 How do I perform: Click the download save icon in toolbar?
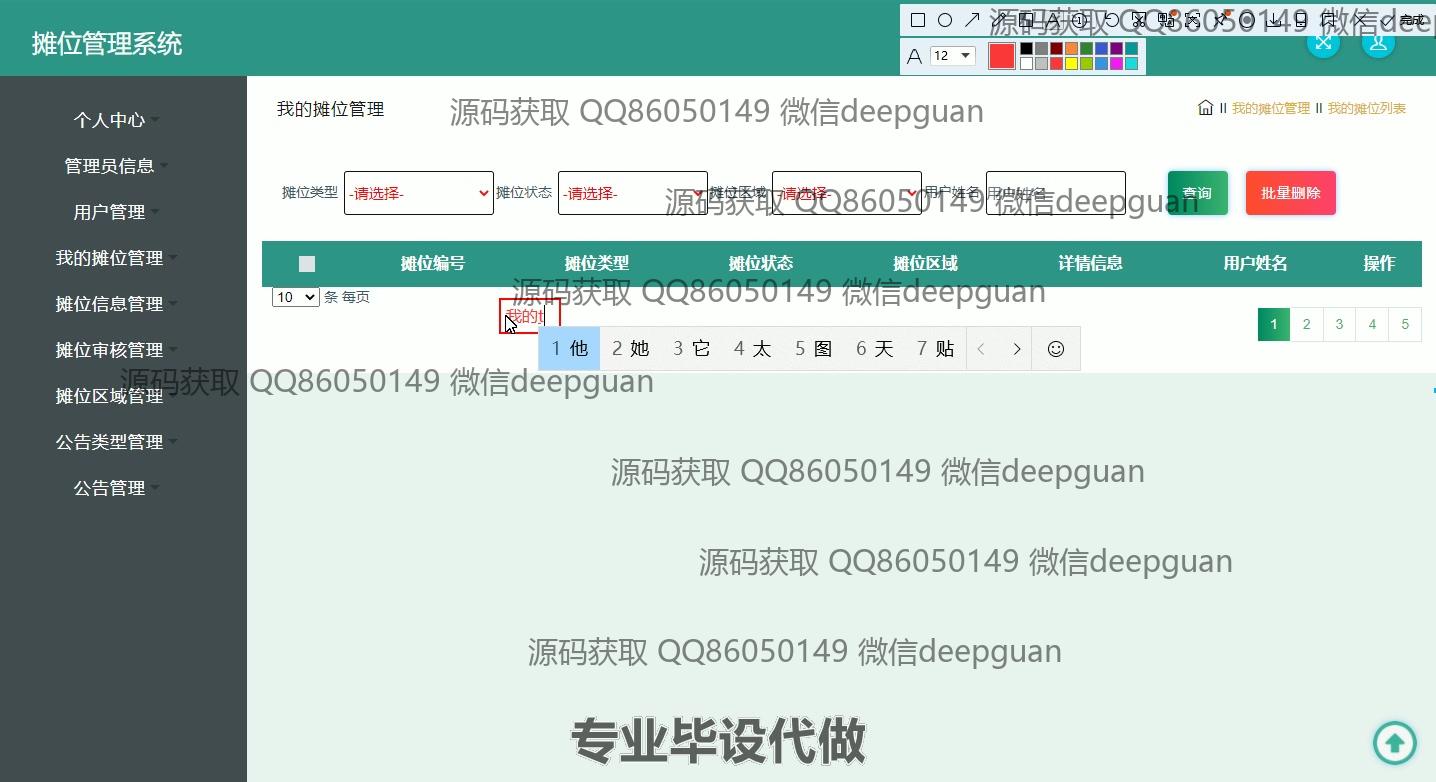pos(1274,20)
